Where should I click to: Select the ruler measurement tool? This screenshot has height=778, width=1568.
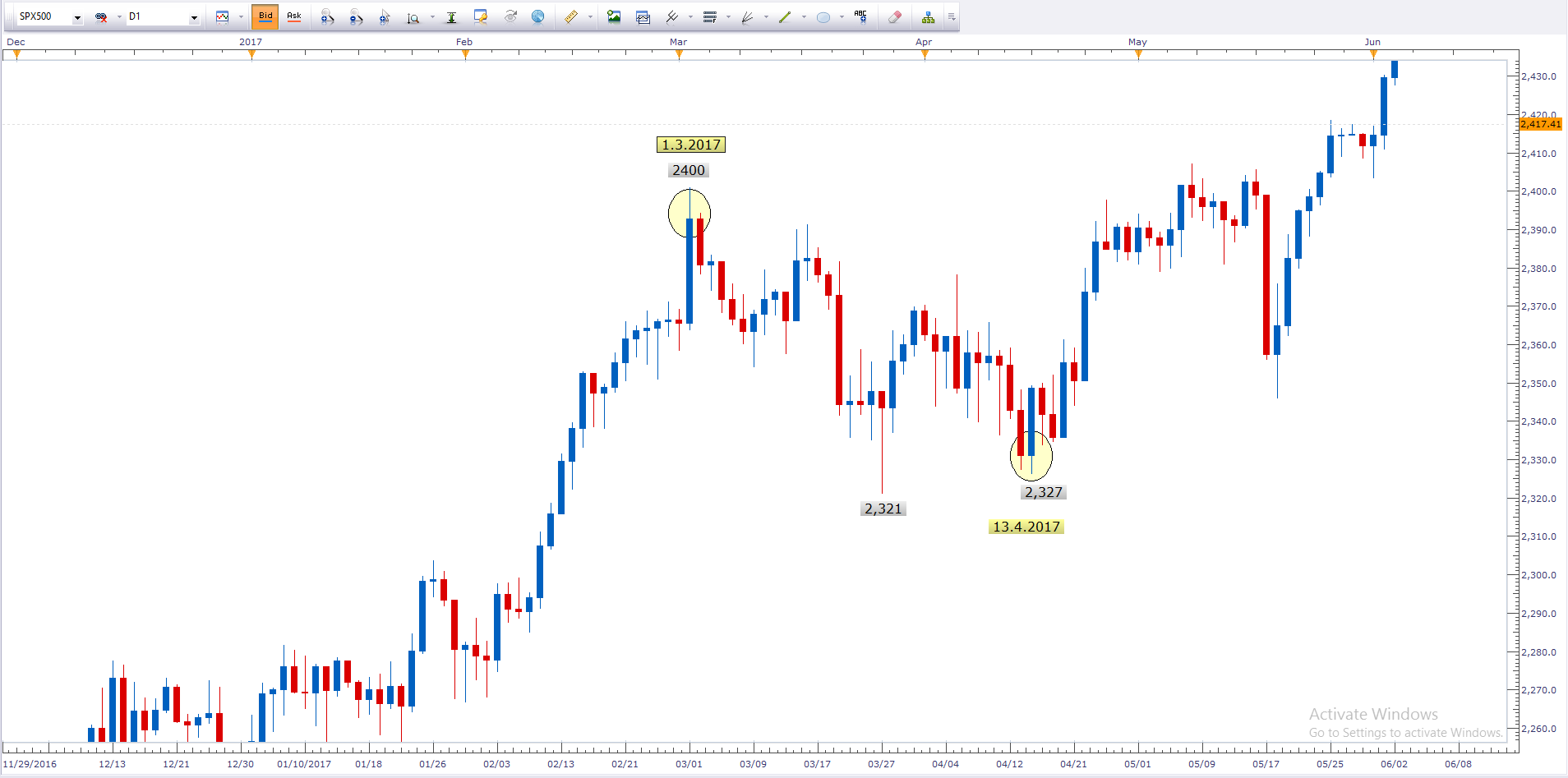[x=571, y=17]
